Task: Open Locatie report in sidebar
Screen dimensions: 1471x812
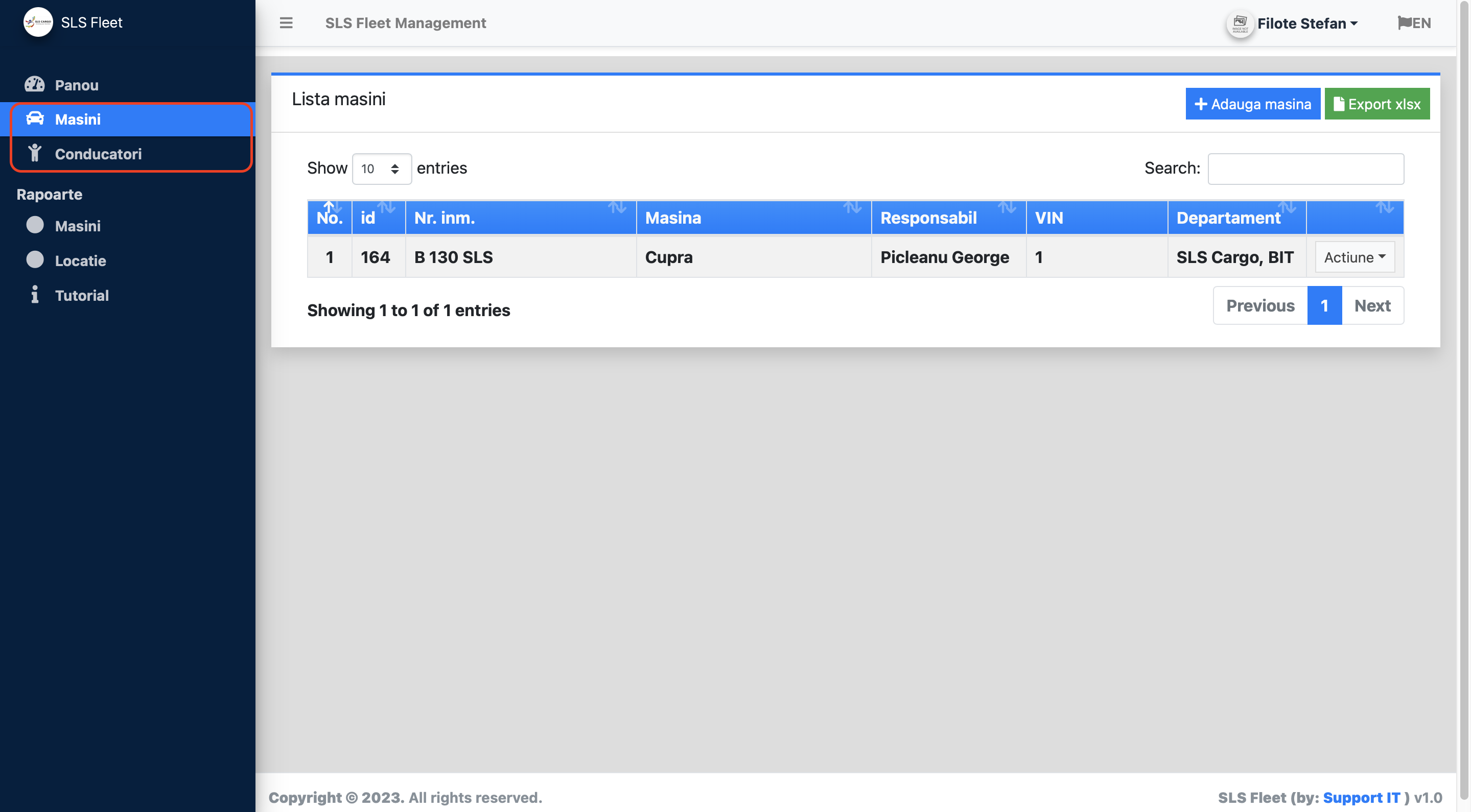Action: [x=80, y=260]
